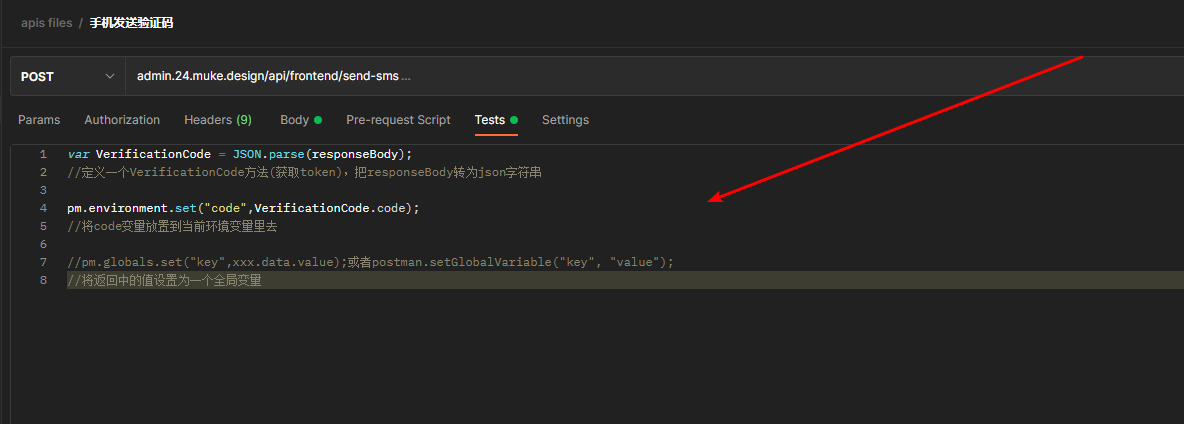Click line number 3 in the gutter
Screen dimensions: 1184x424
coord(43,190)
